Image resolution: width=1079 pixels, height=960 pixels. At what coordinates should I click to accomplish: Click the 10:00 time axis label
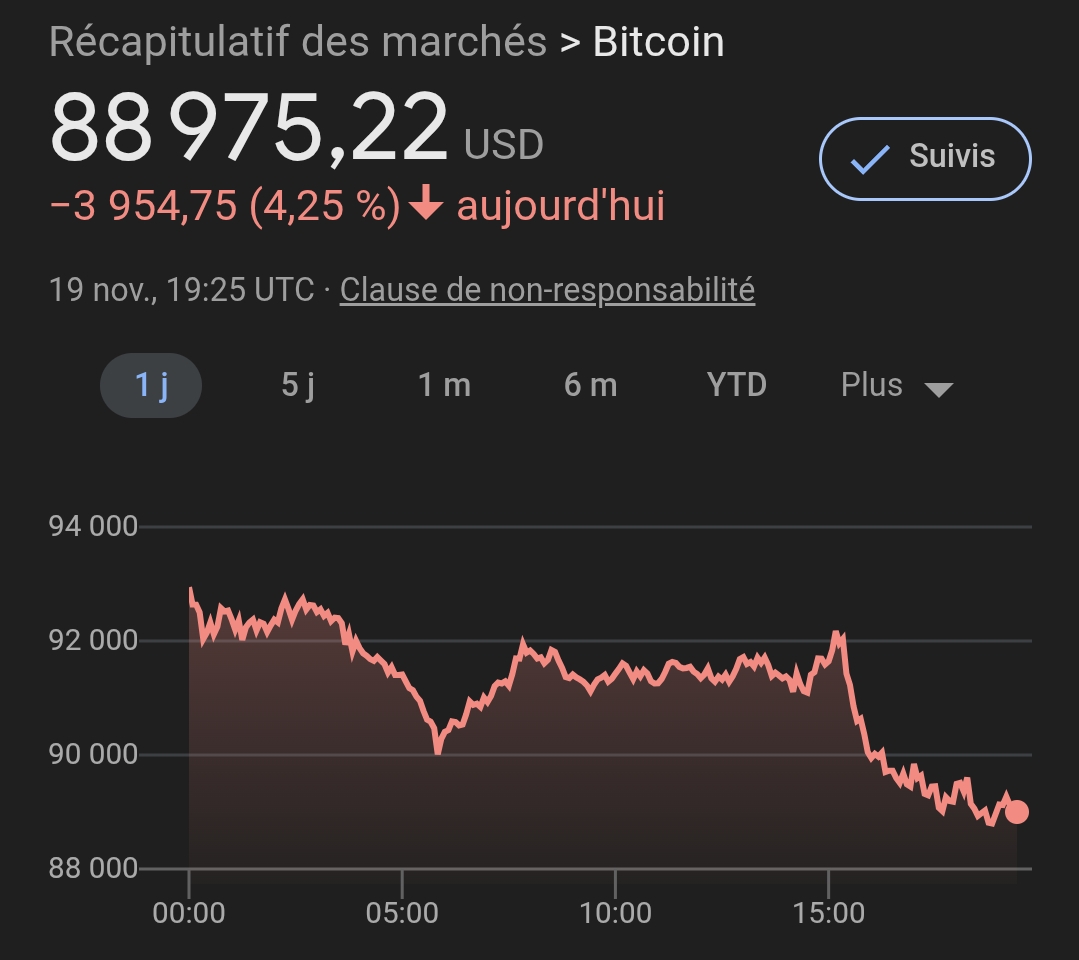click(x=615, y=912)
